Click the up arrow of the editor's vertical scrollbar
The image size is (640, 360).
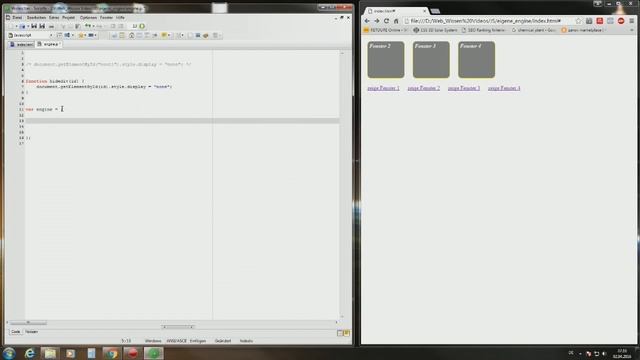pos(342,53)
